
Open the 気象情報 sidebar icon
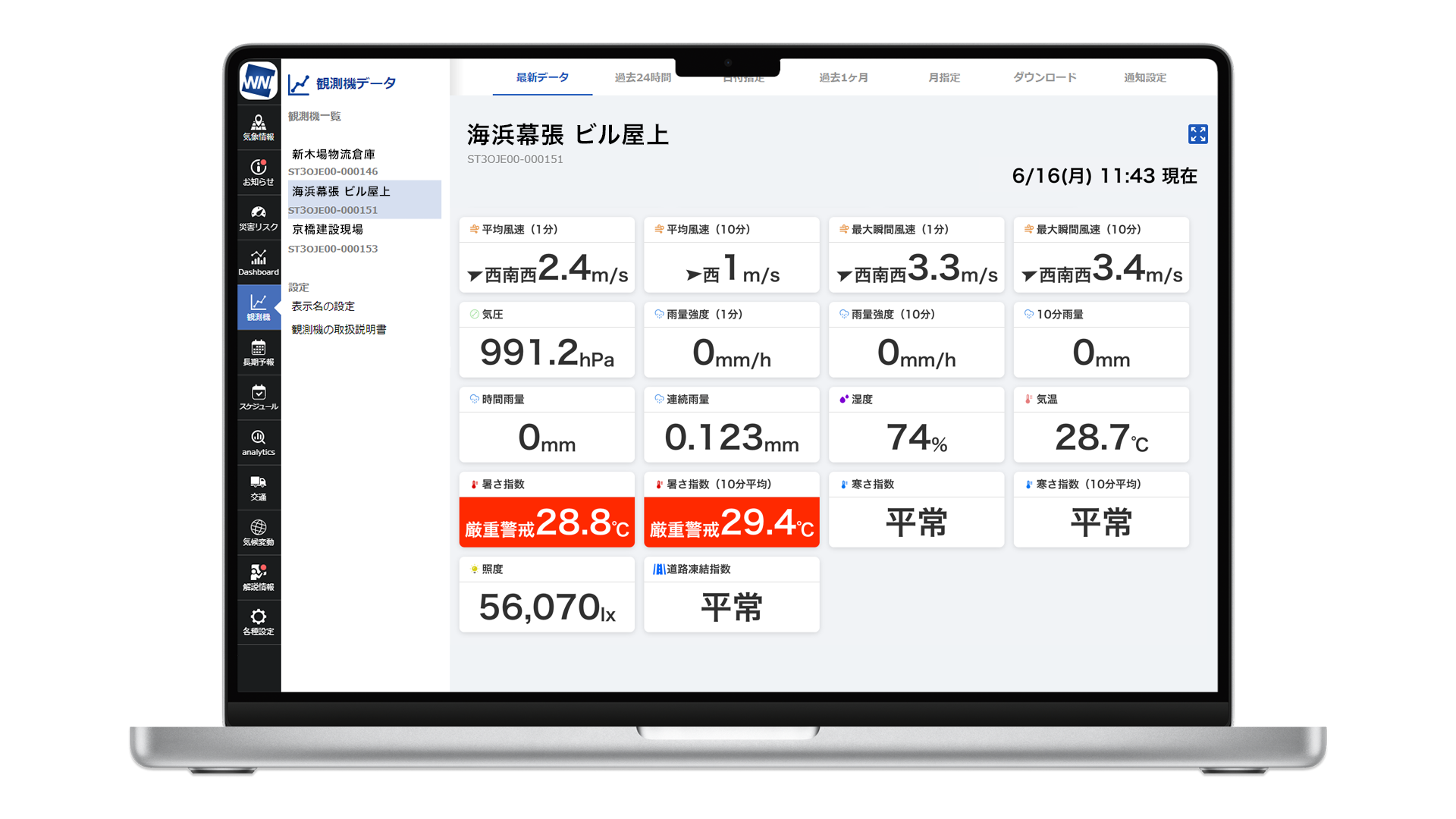pos(259,127)
